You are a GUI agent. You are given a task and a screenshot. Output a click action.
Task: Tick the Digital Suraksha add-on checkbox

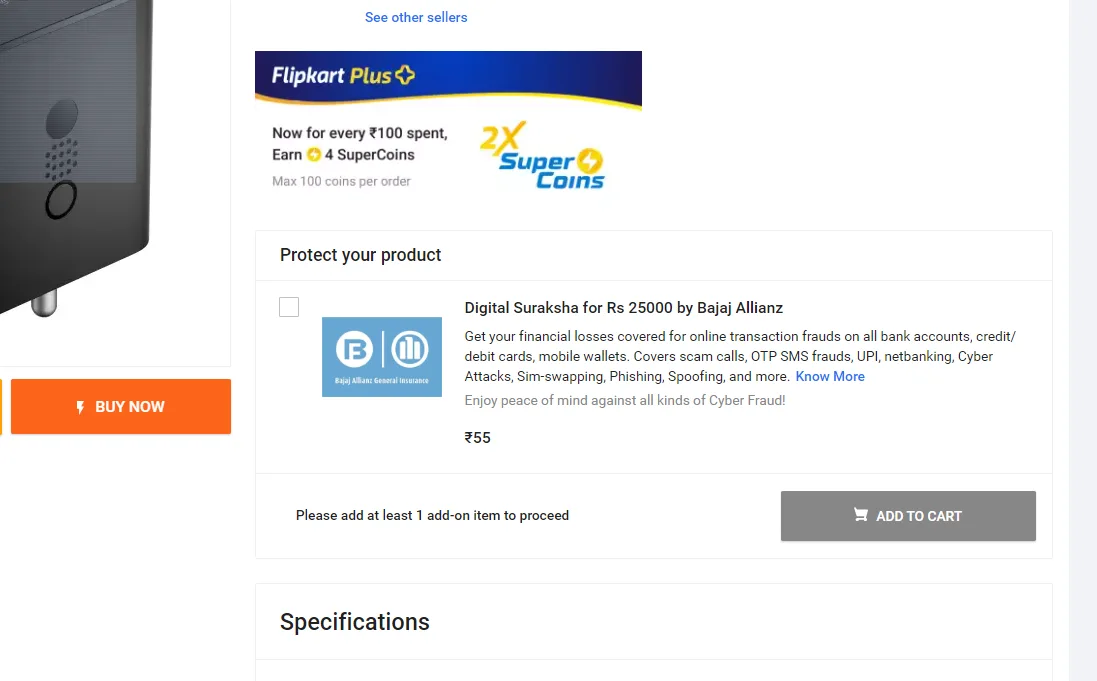289,307
